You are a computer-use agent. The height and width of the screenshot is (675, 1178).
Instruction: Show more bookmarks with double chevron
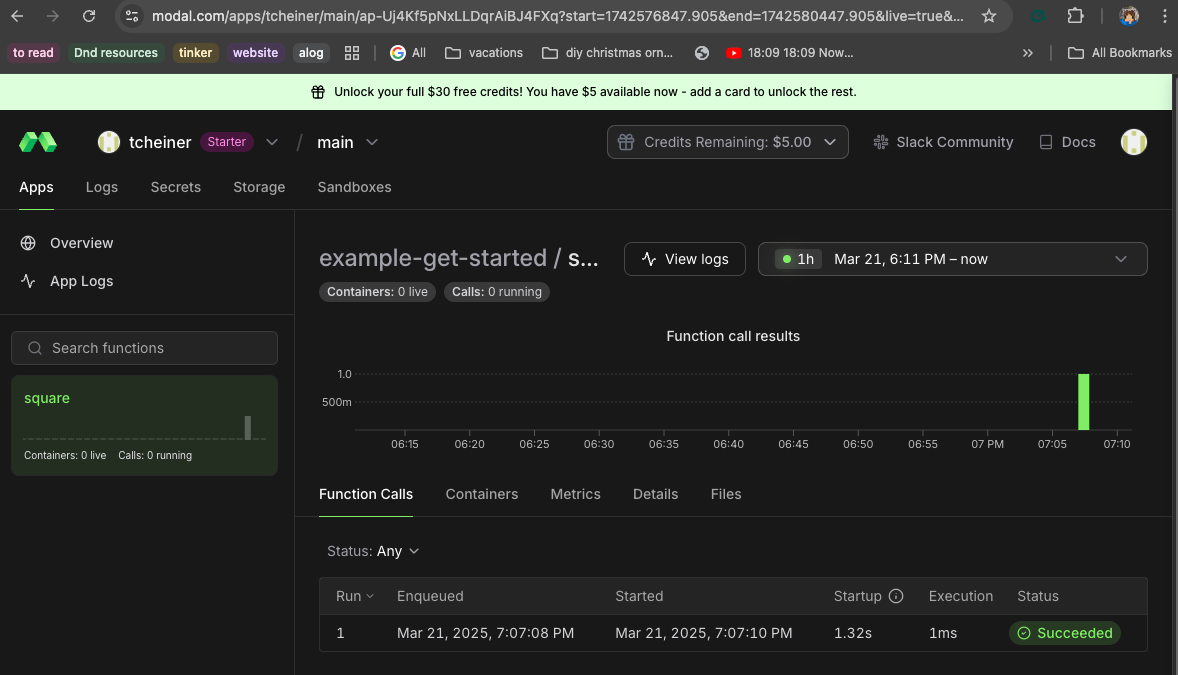coord(1028,53)
